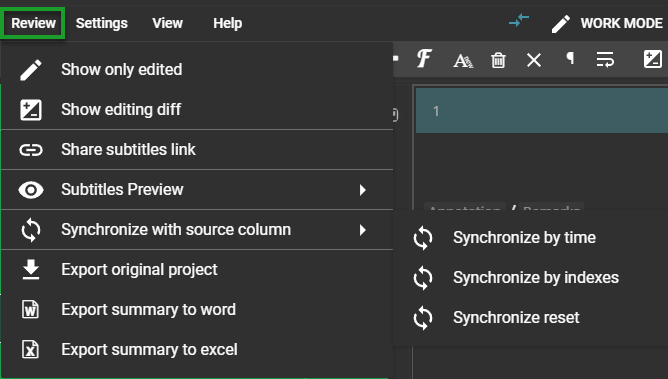The height and width of the screenshot is (379, 668).
Task: Expand Synchronize with source column submenu arrow
Action: [363, 230]
